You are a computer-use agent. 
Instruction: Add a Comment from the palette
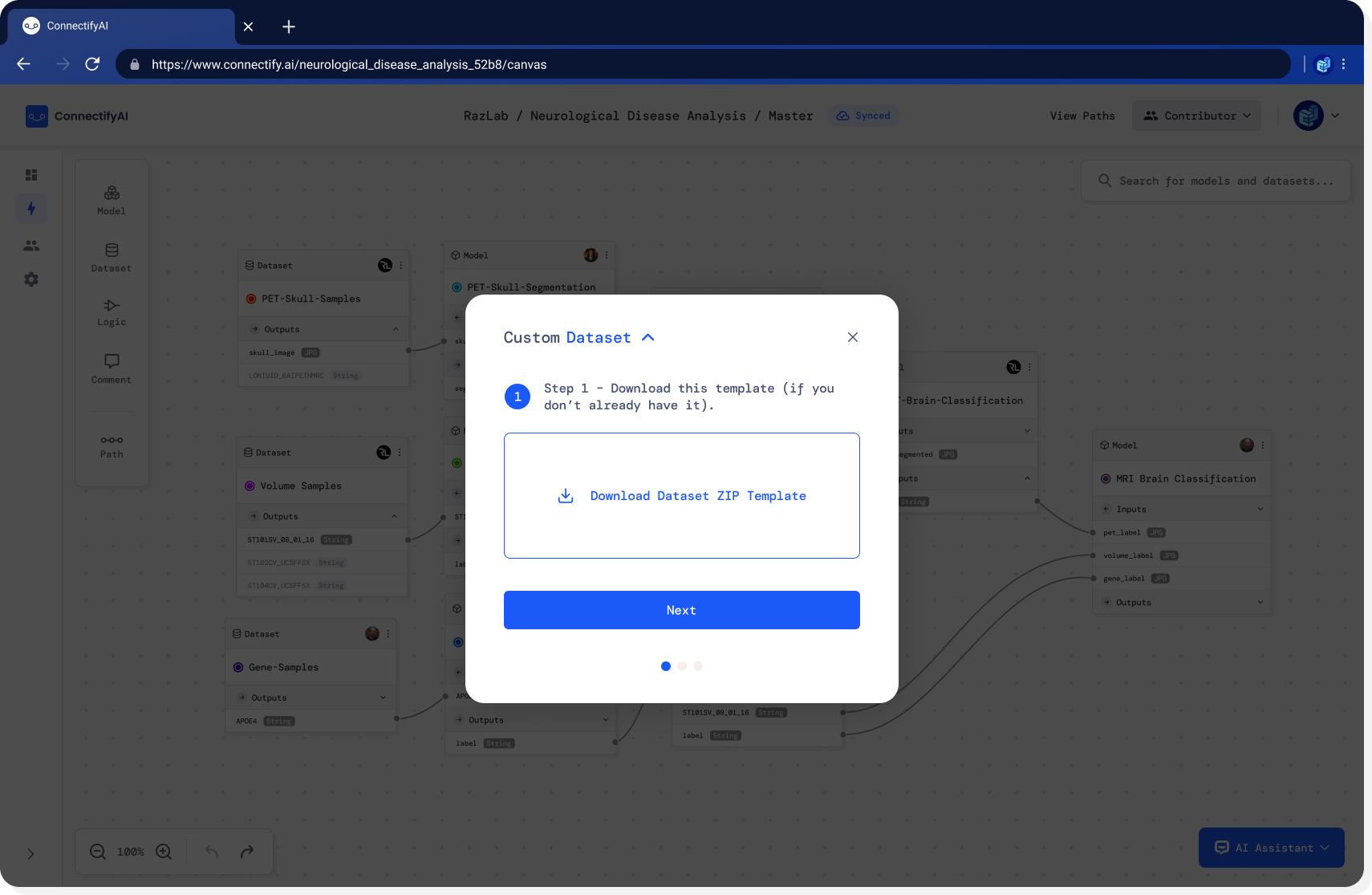[x=112, y=369]
